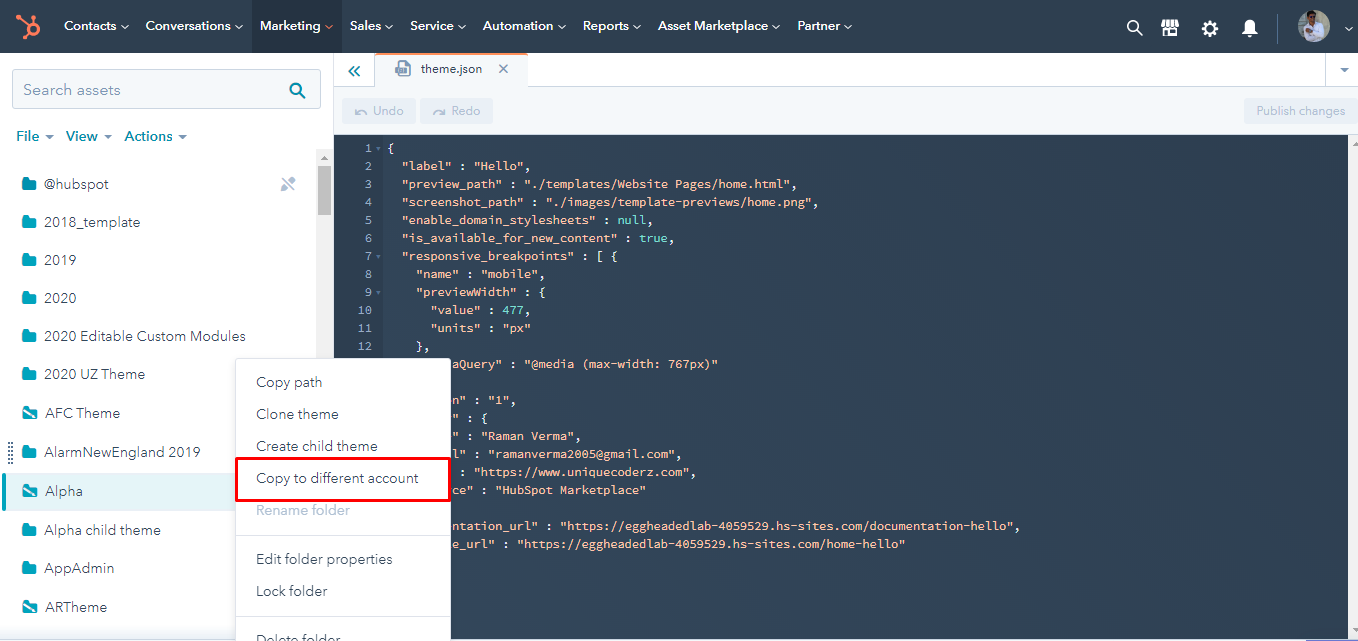Click the user profile avatar
Screen dimensions: 1358x641
[x=1313, y=27]
